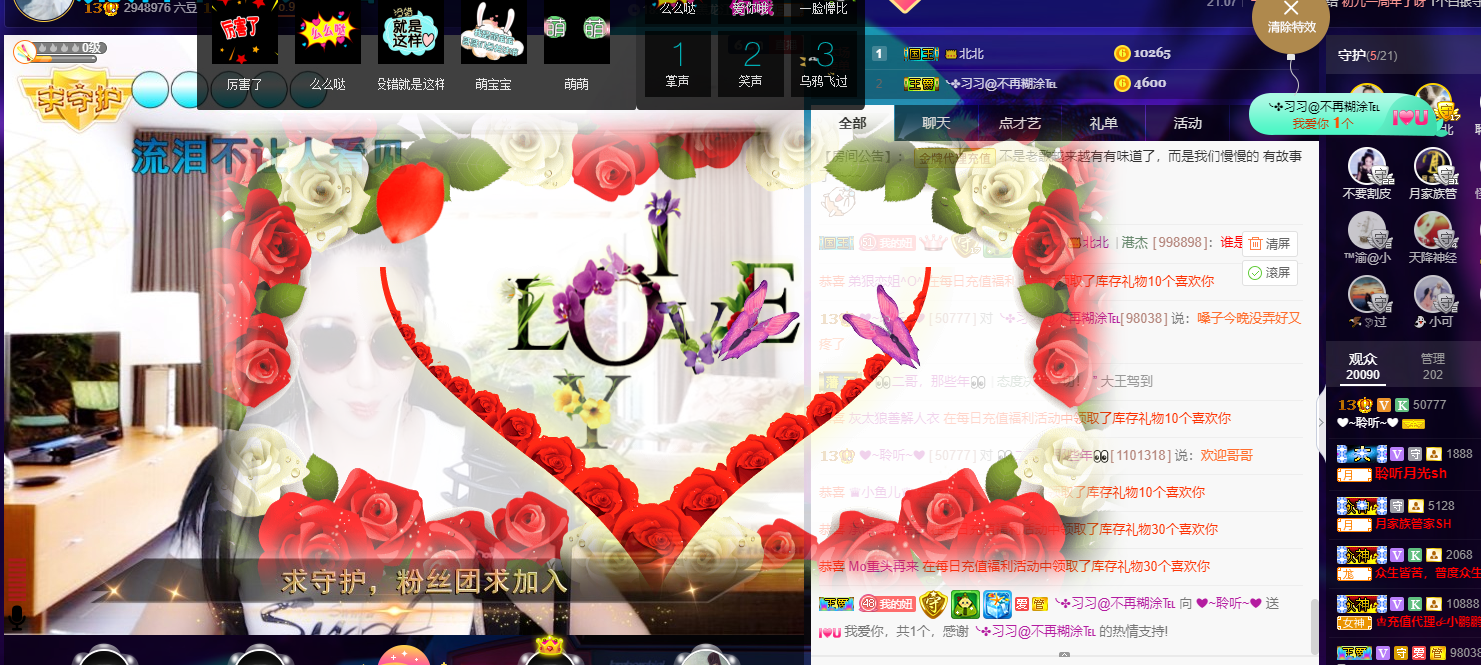
Task: Click the purple V badge beside 50777
Action: 1384,405
